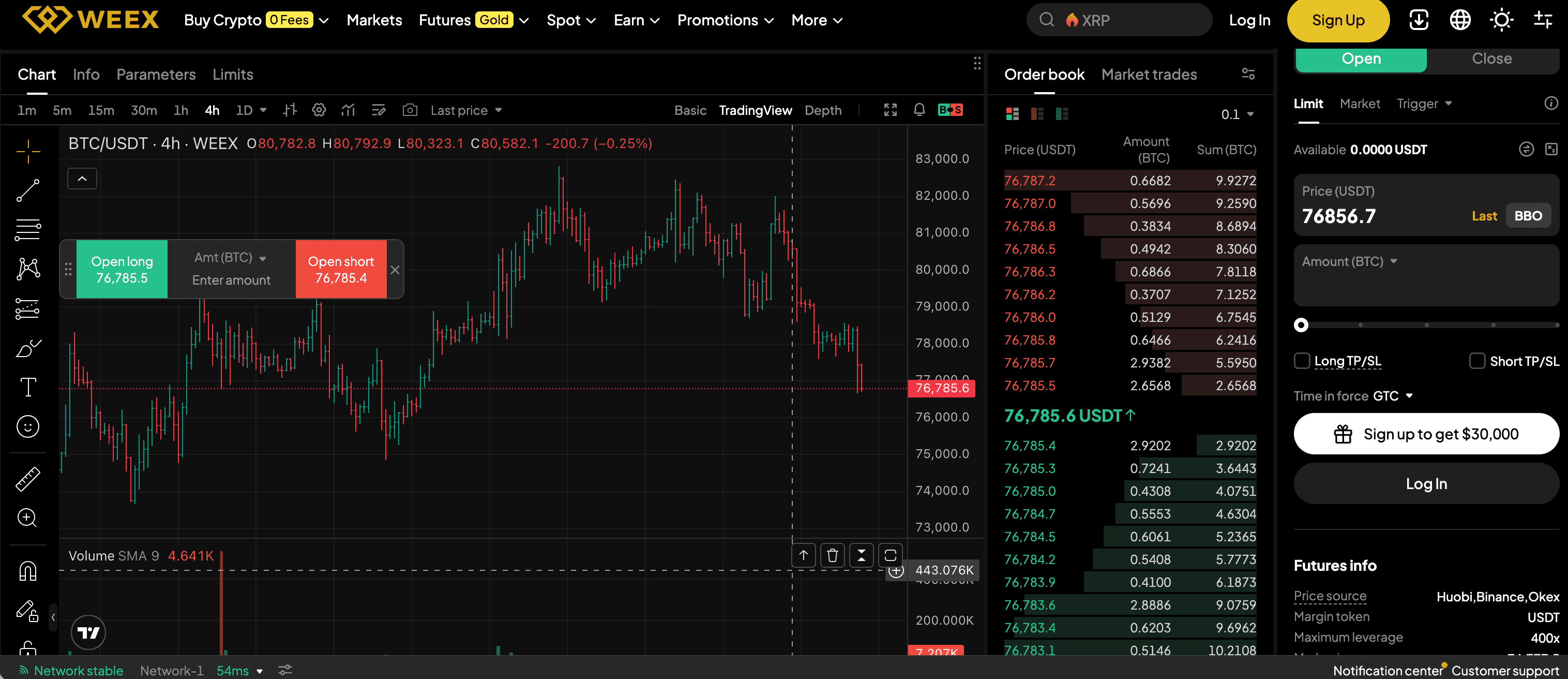Open price alert bell
Image resolution: width=1568 pixels, height=679 pixels.
pos(919,110)
